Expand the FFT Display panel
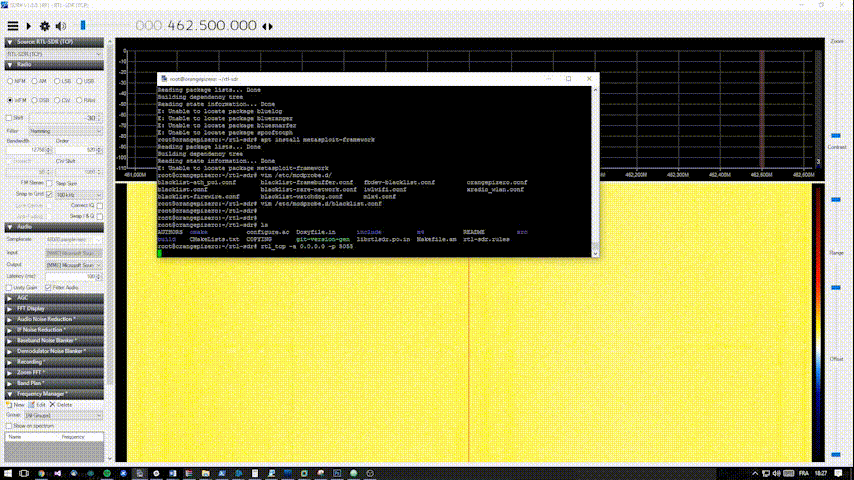This screenshot has width=854, height=480. [x=30, y=308]
